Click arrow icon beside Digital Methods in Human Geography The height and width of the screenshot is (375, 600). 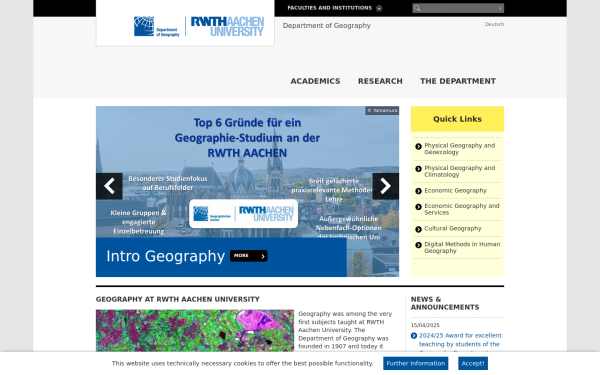click(418, 245)
